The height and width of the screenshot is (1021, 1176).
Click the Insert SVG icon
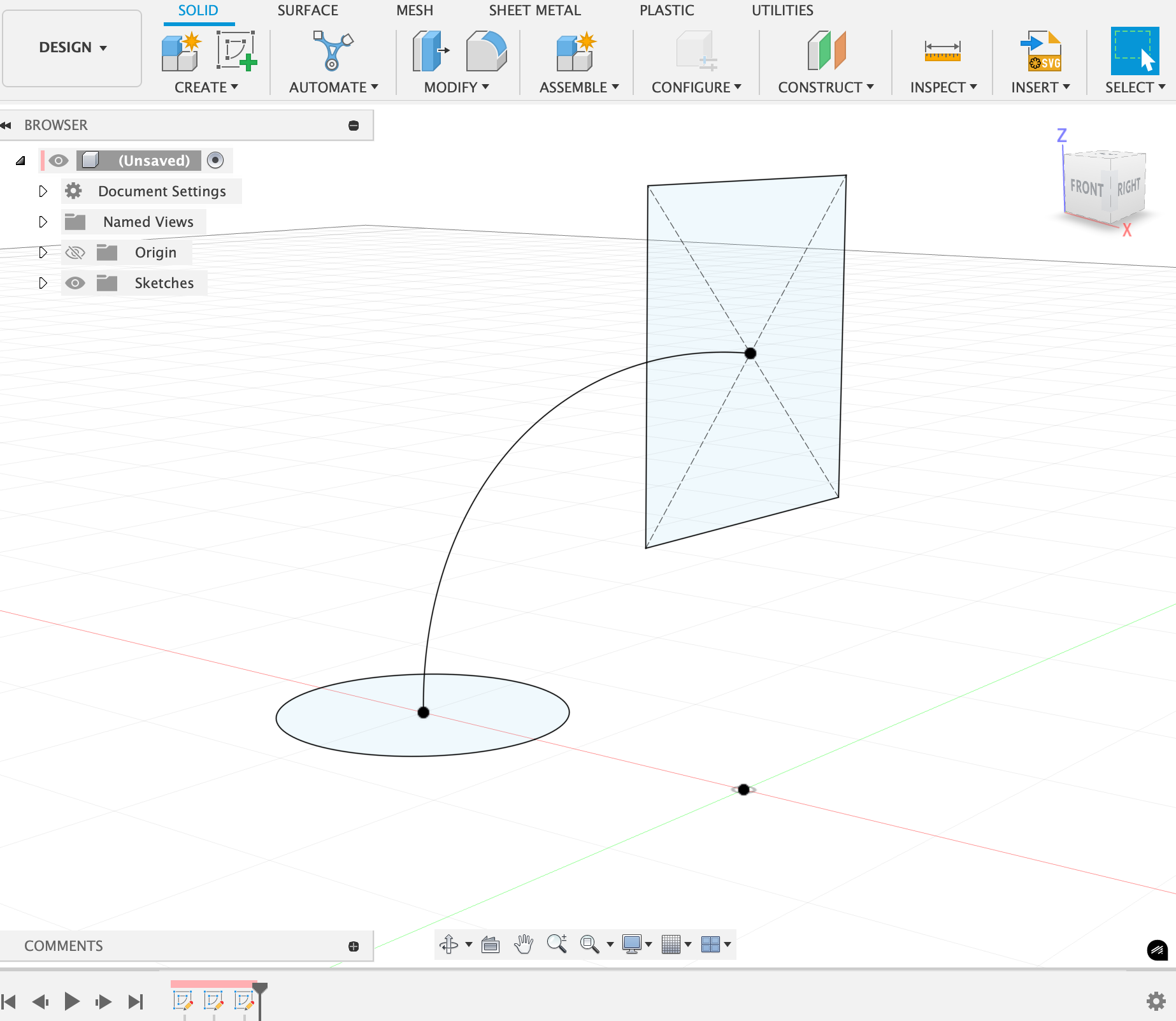coord(1040,50)
